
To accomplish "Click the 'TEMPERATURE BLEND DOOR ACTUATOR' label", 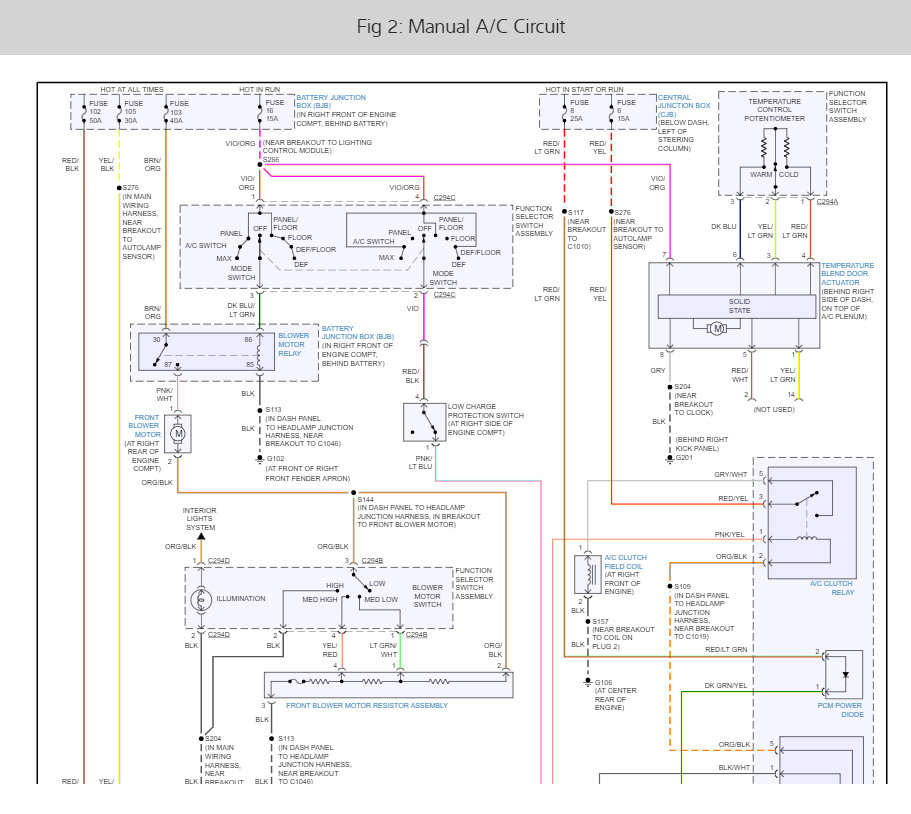I will [847, 274].
